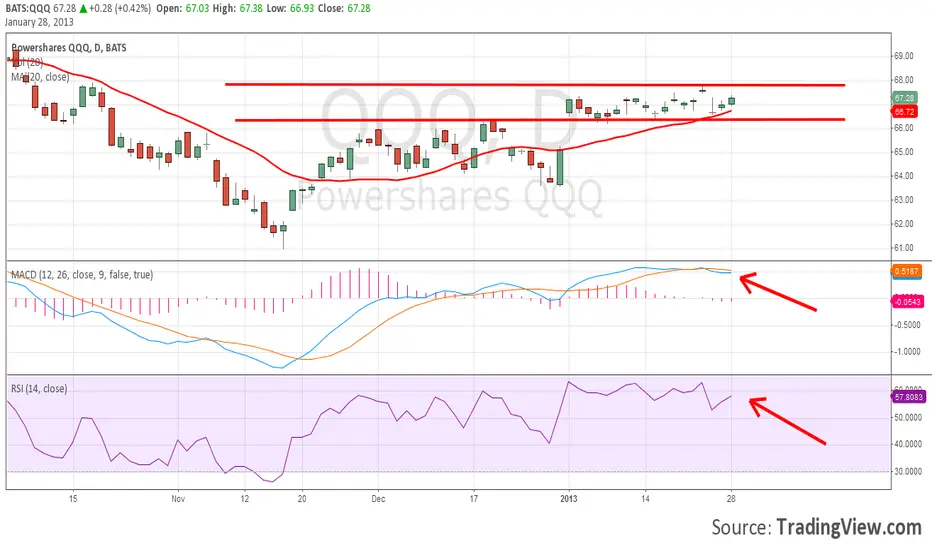Viewport: 932px width, 550px height.
Task: Click the -1.0000 MACD axis label
Action: point(907,351)
